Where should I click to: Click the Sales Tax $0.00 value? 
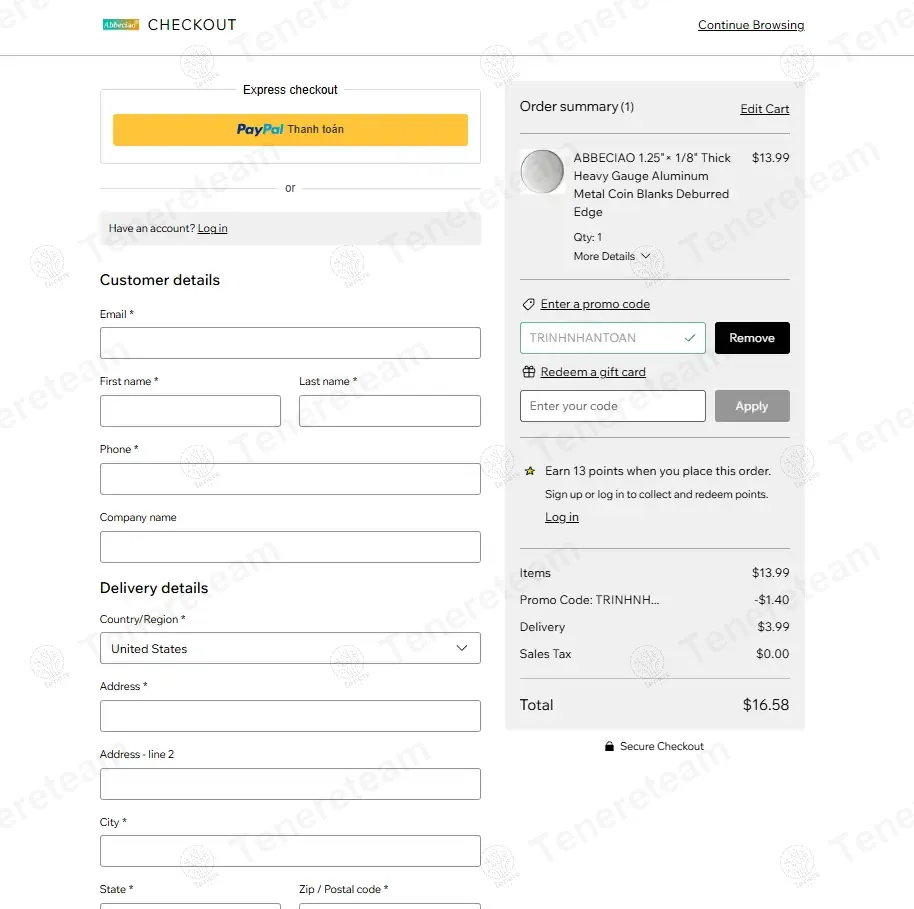pyautogui.click(x=772, y=654)
